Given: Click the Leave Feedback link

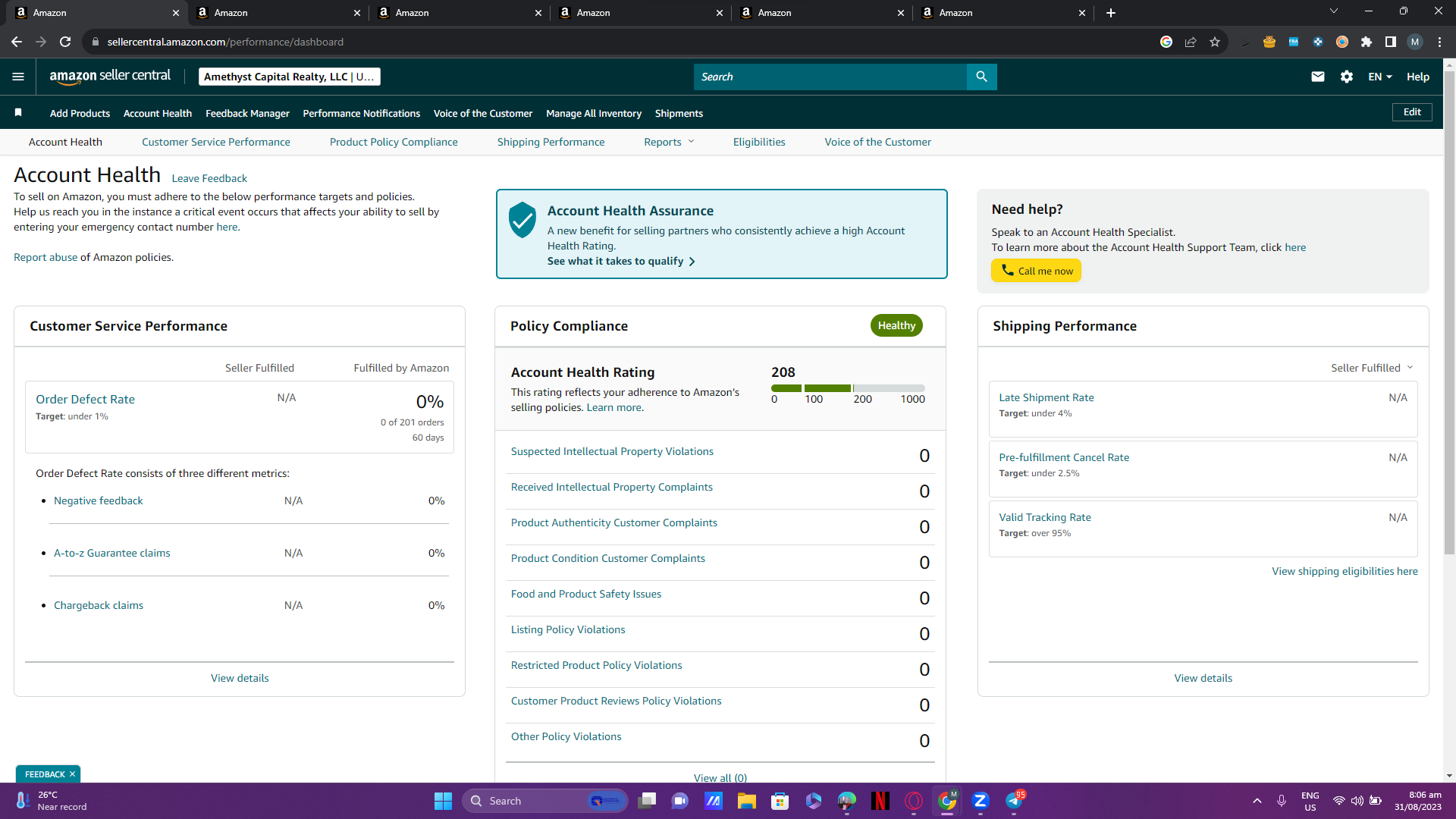Looking at the screenshot, I should (209, 178).
